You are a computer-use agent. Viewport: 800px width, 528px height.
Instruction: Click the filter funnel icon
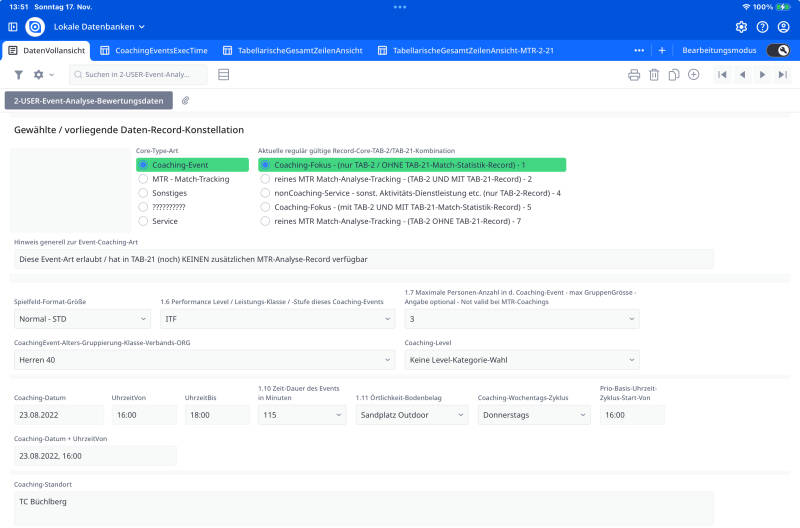tap(18, 75)
